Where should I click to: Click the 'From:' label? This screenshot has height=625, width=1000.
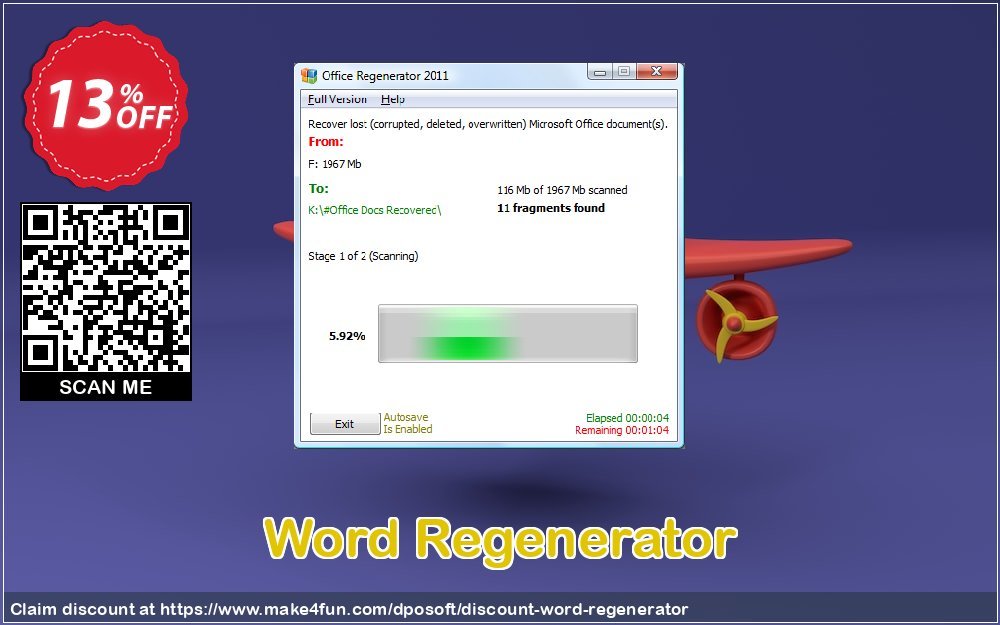pos(325,142)
